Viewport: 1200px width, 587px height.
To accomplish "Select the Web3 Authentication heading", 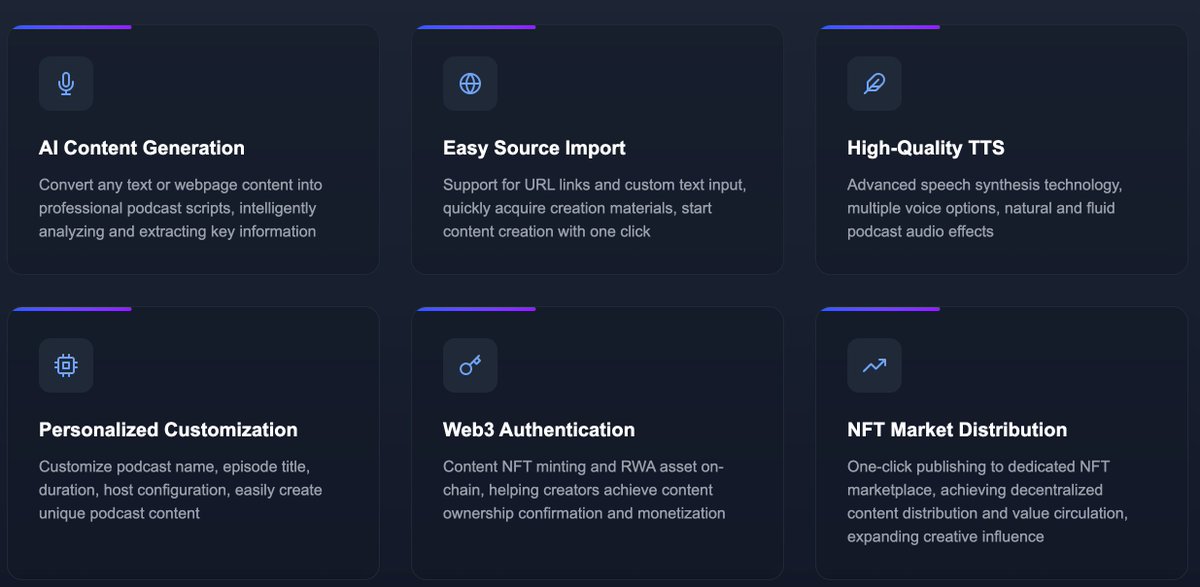I will point(539,430).
